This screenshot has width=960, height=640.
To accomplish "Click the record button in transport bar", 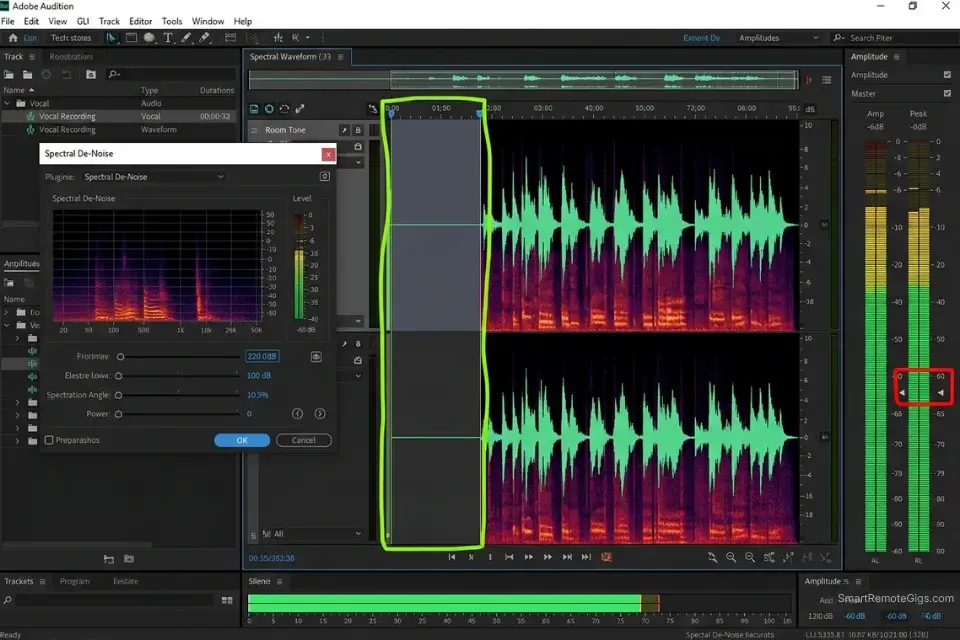I will click(606, 557).
